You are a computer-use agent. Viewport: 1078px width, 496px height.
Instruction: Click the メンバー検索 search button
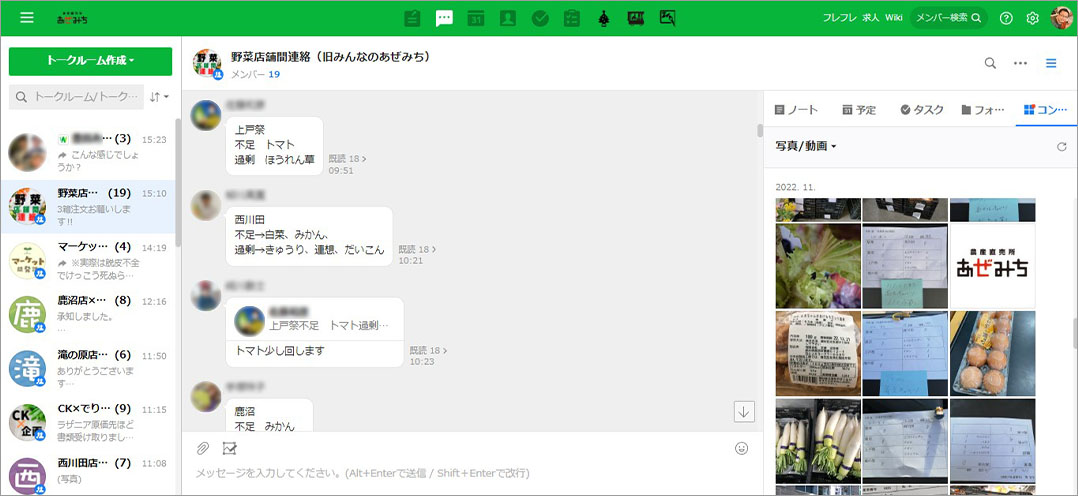tap(948, 18)
